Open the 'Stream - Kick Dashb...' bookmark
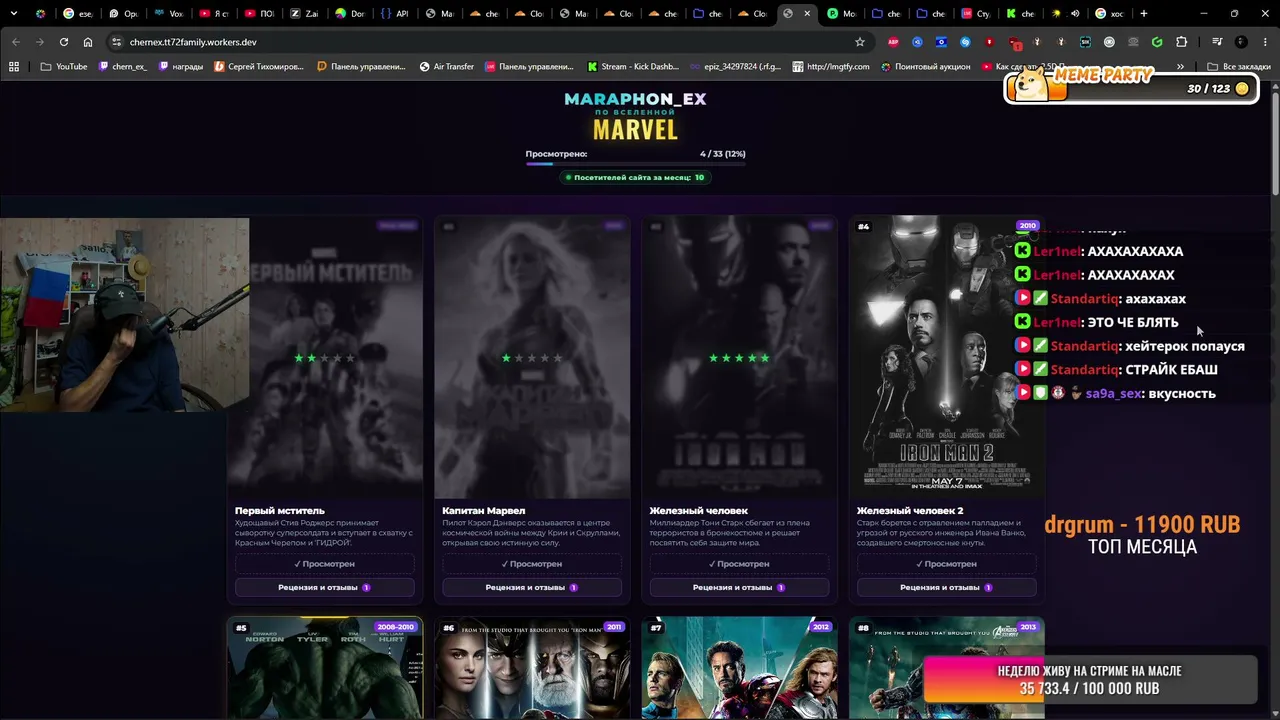The width and height of the screenshot is (1280, 720). [633, 67]
